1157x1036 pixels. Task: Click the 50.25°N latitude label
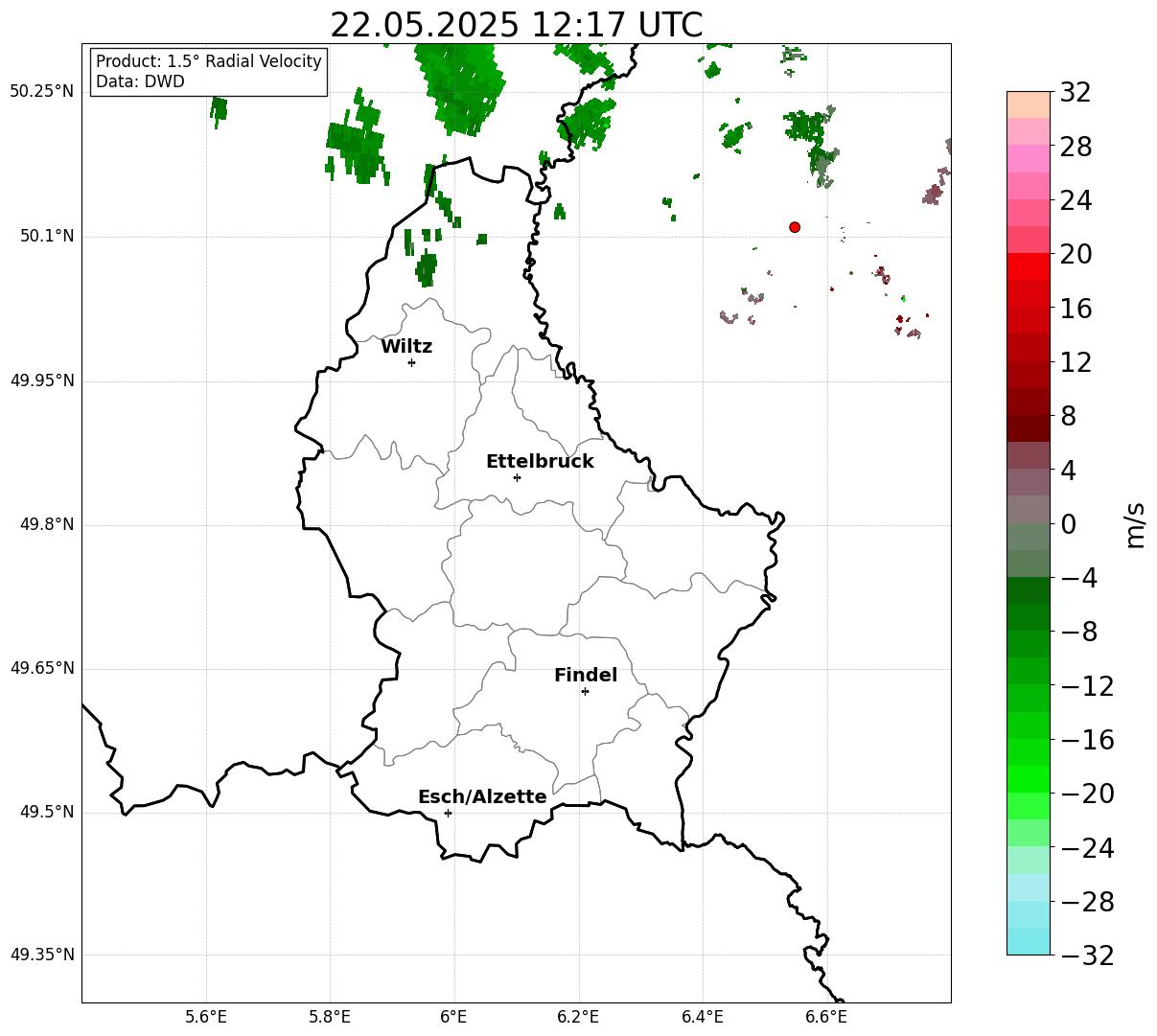click(42, 92)
